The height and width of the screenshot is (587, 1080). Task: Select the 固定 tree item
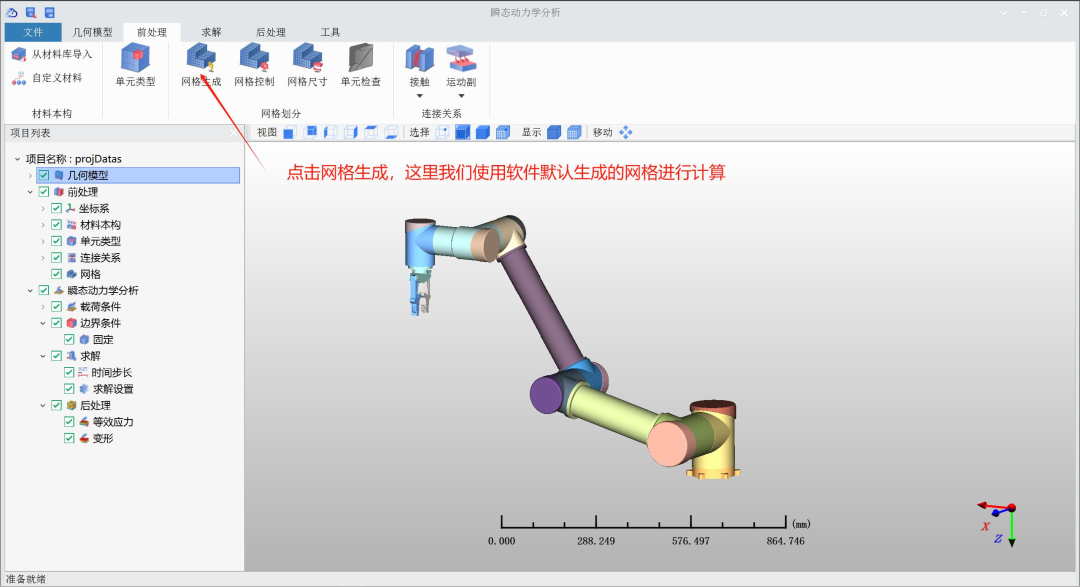(x=103, y=340)
